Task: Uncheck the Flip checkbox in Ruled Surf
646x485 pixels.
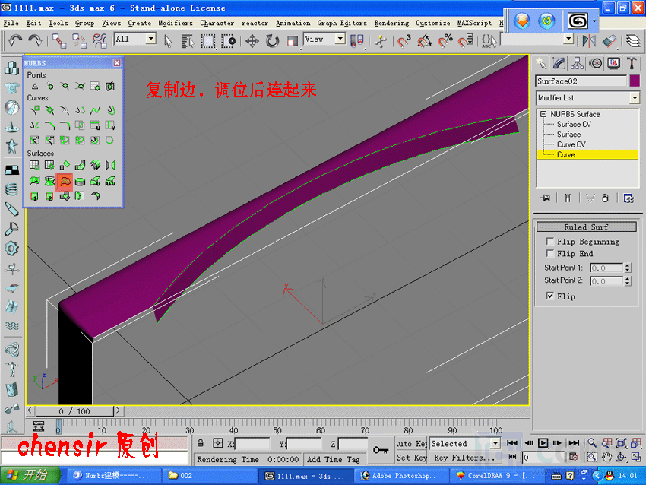Action: point(549,295)
